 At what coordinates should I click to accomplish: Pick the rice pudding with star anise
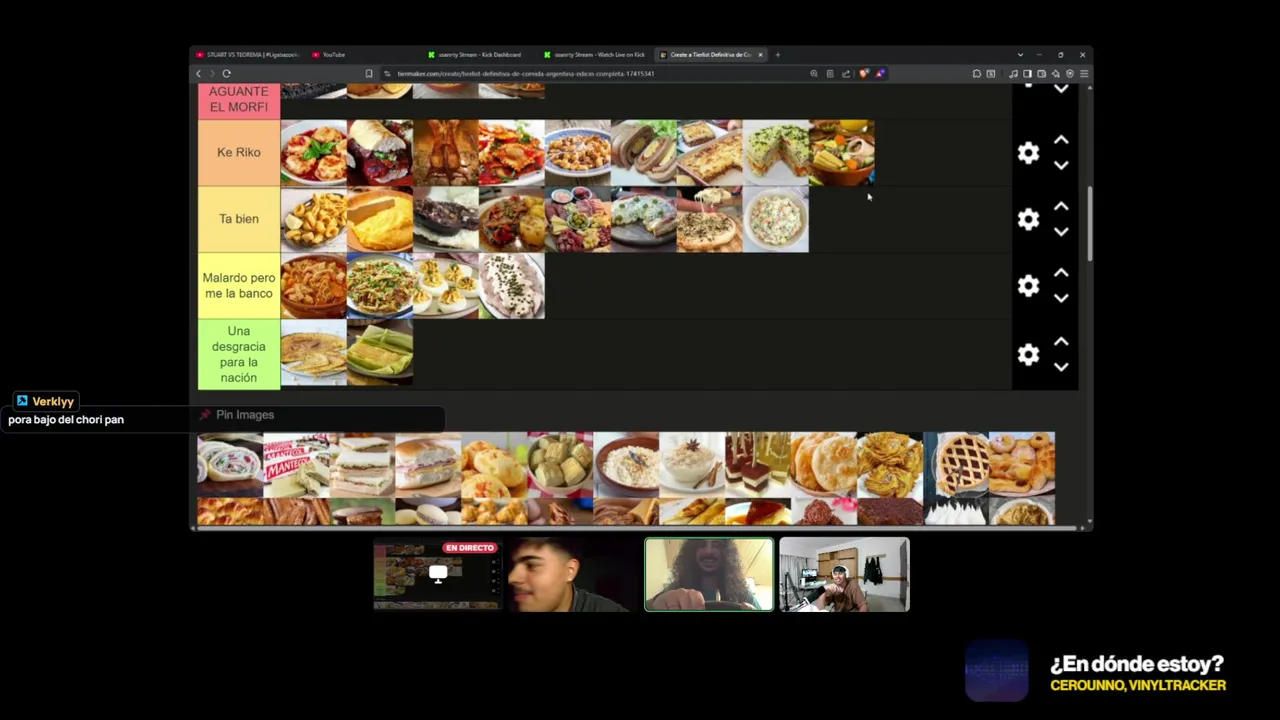click(692, 464)
